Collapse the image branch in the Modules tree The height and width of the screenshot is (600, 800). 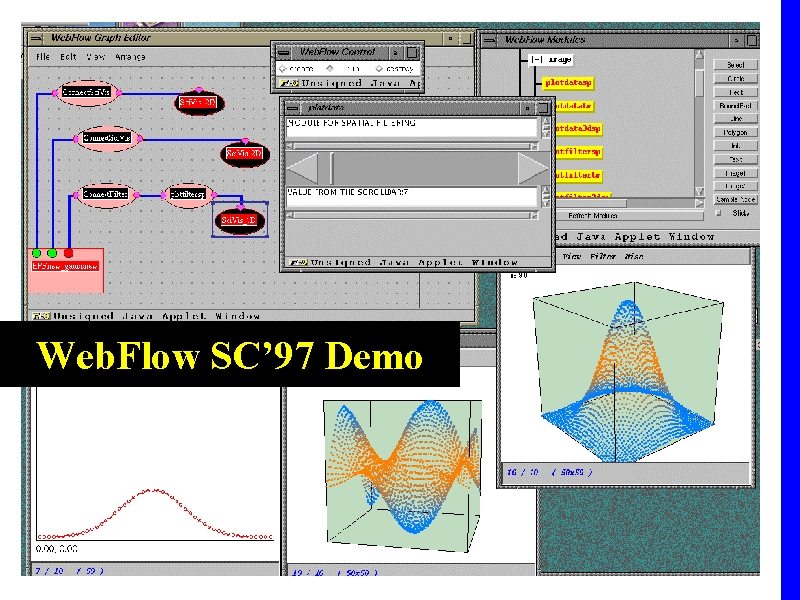pyautogui.click(x=536, y=60)
